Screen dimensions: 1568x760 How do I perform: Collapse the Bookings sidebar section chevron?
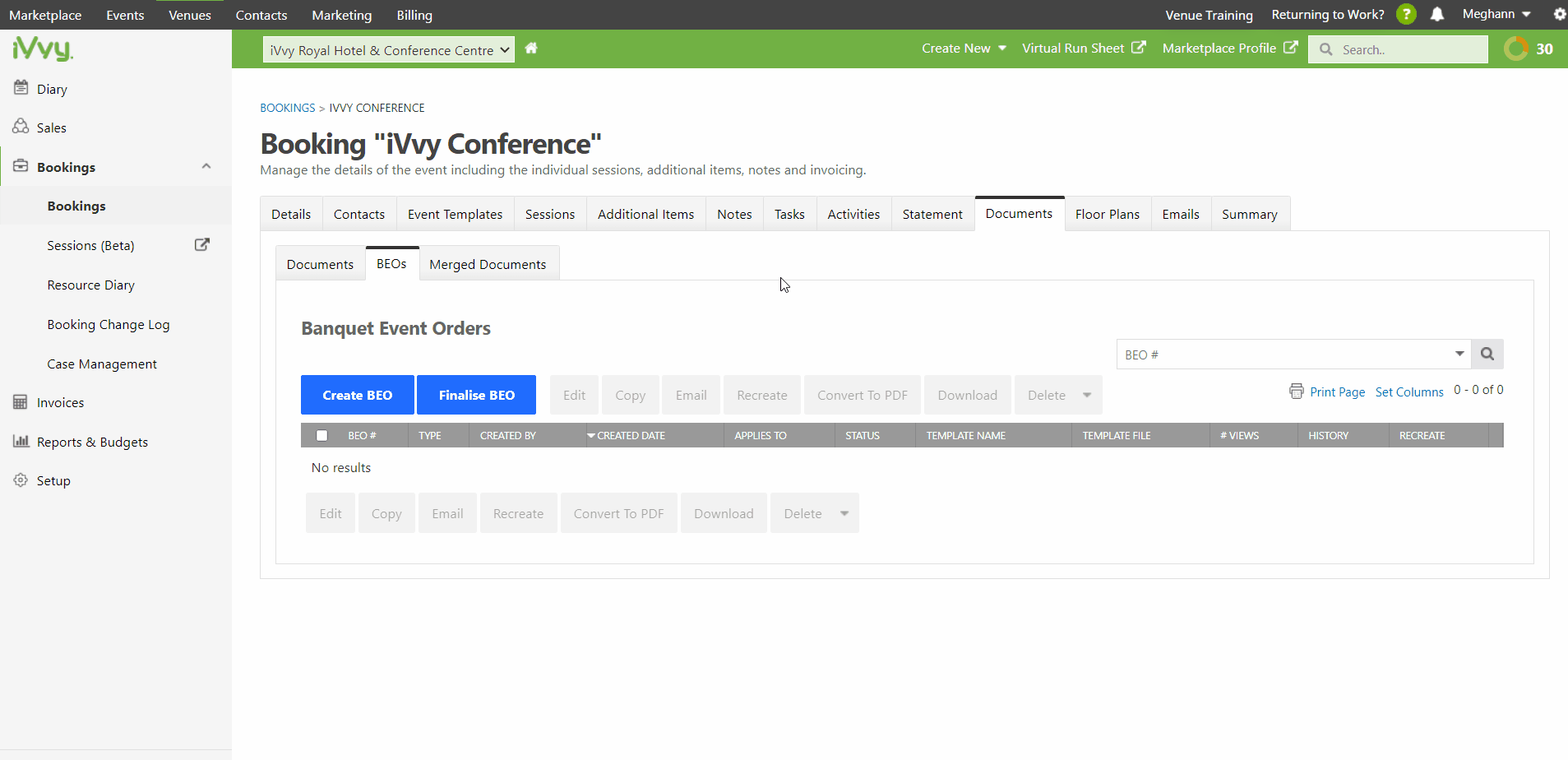(206, 166)
